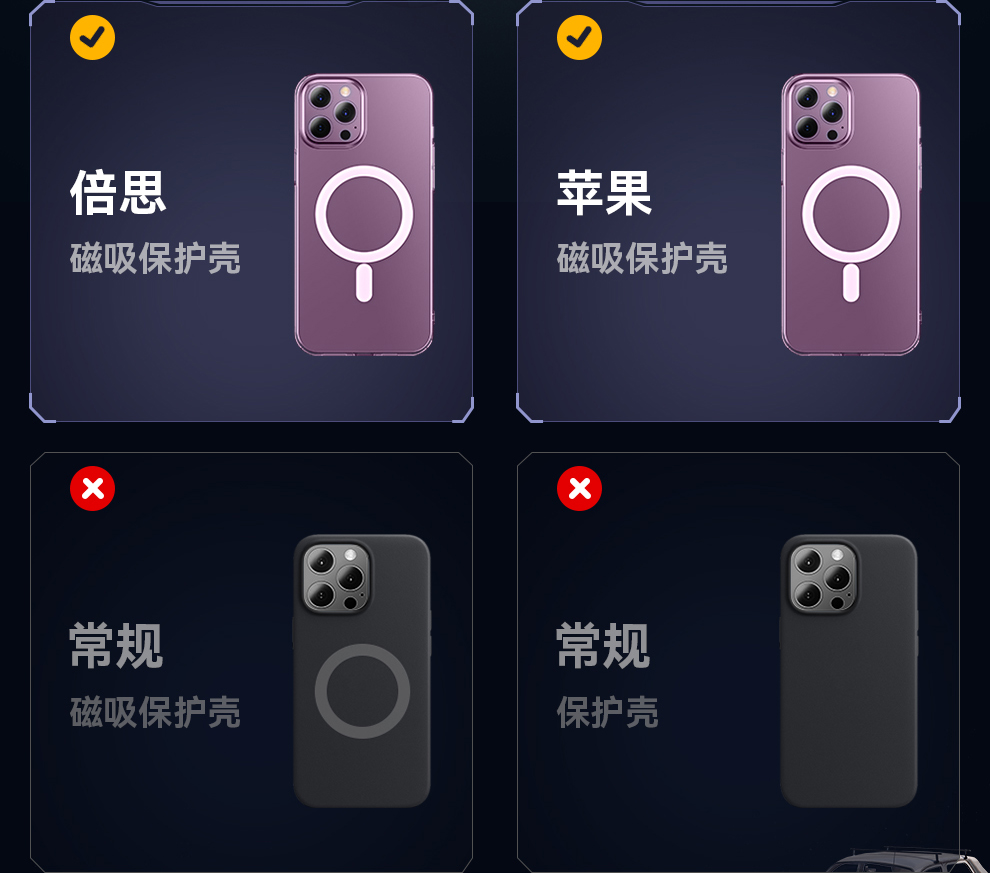990x873 pixels.
Task: Click the gray magnetic ring on the black case
Action: tap(362, 691)
